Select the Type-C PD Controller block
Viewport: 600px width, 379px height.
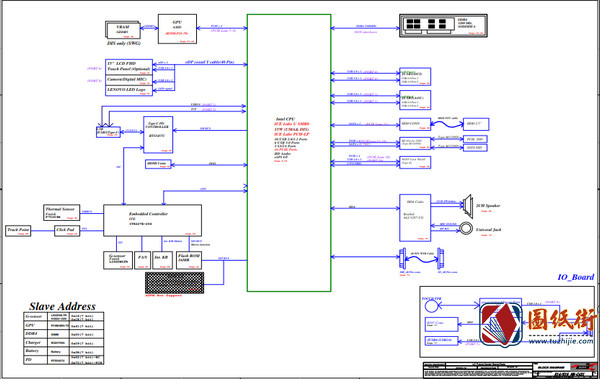click(x=158, y=134)
